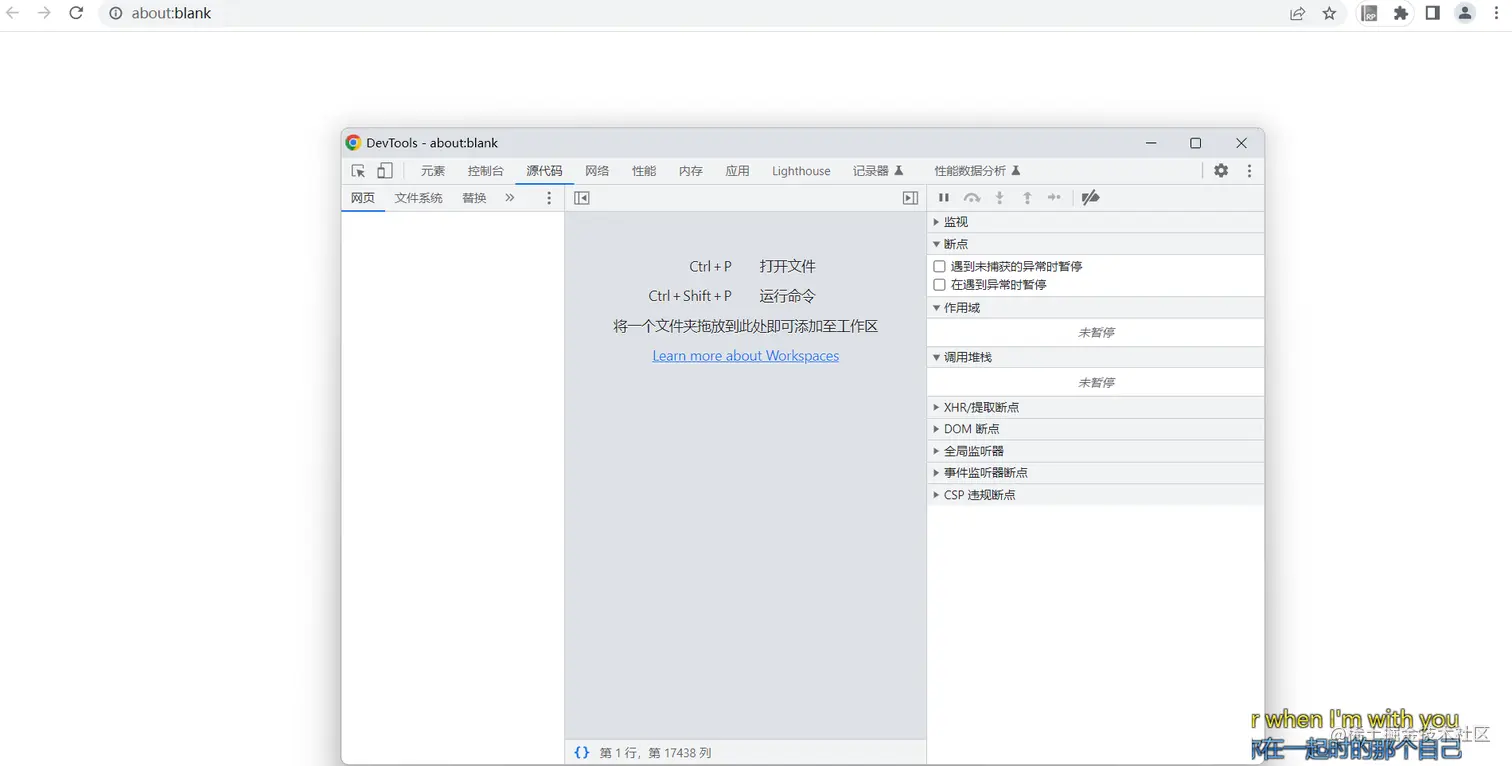1512x766 pixels.
Task: Pause script execution button
Action: [943, 198]
